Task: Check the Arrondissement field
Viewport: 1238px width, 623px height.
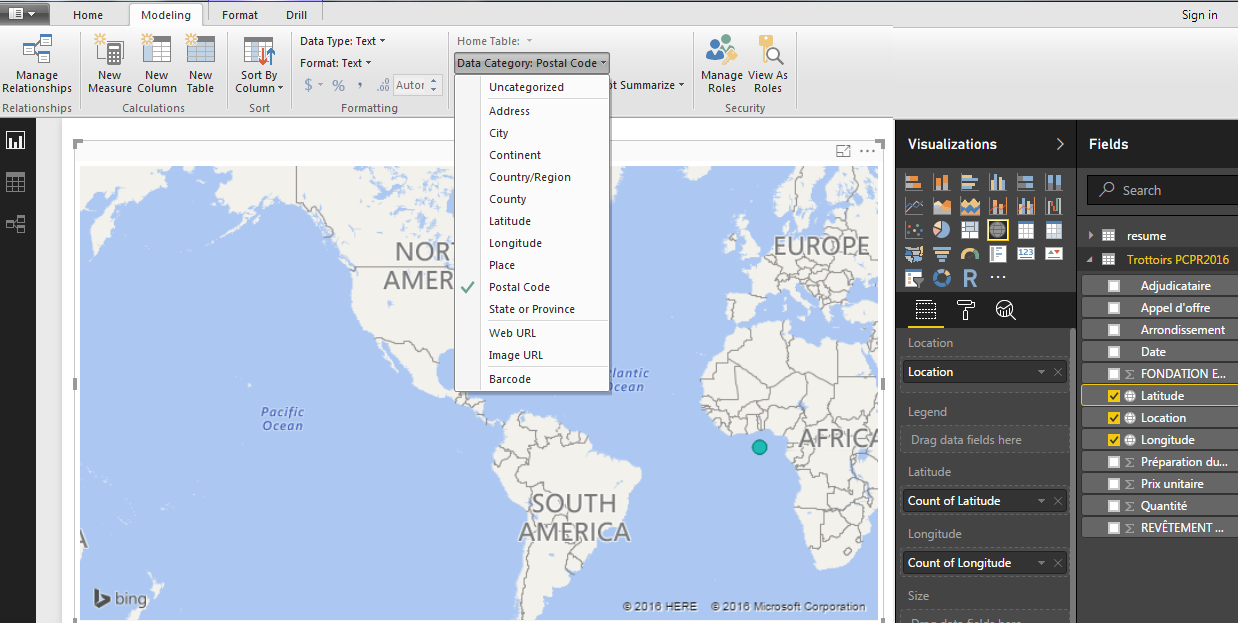Action: (x=1114, y=330)
